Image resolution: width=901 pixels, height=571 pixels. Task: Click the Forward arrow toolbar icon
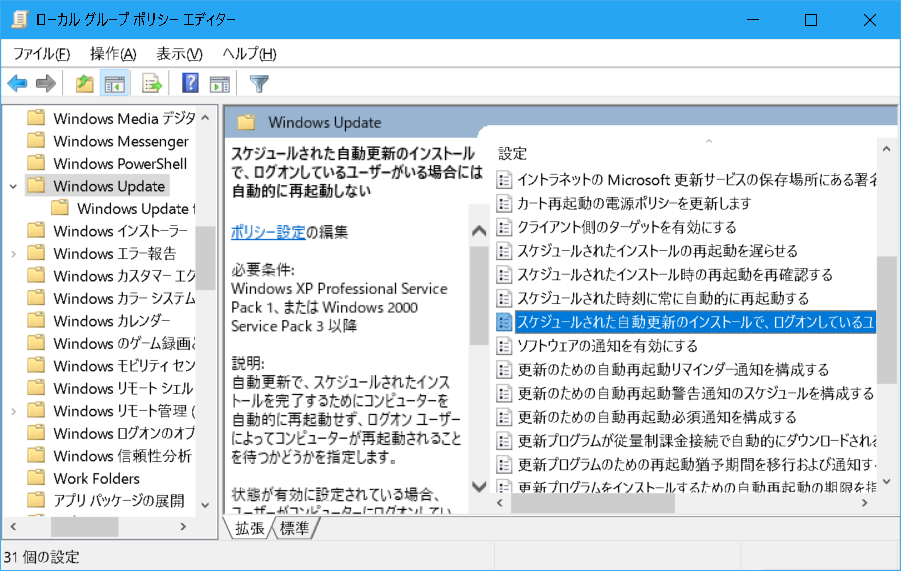click(x=46, y=84)
